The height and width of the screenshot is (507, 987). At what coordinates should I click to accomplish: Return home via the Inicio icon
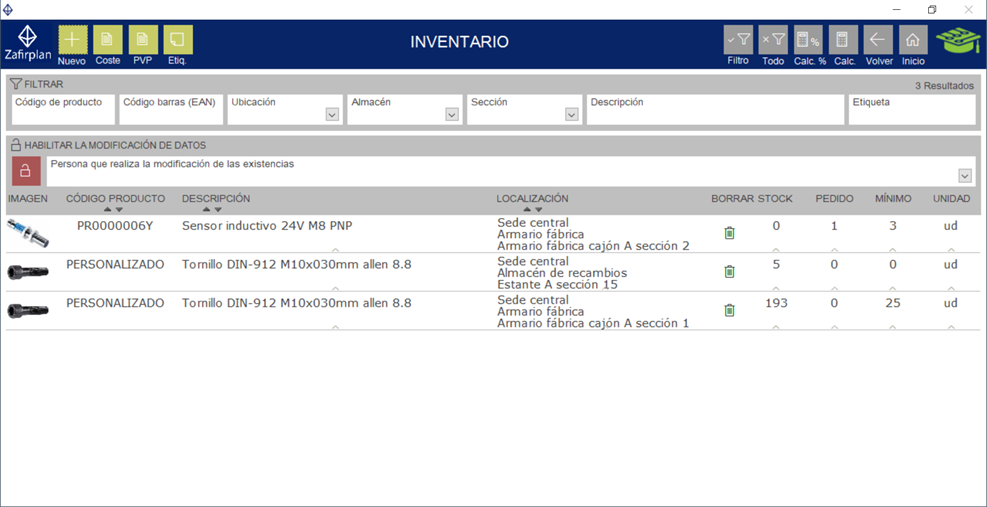913,40
